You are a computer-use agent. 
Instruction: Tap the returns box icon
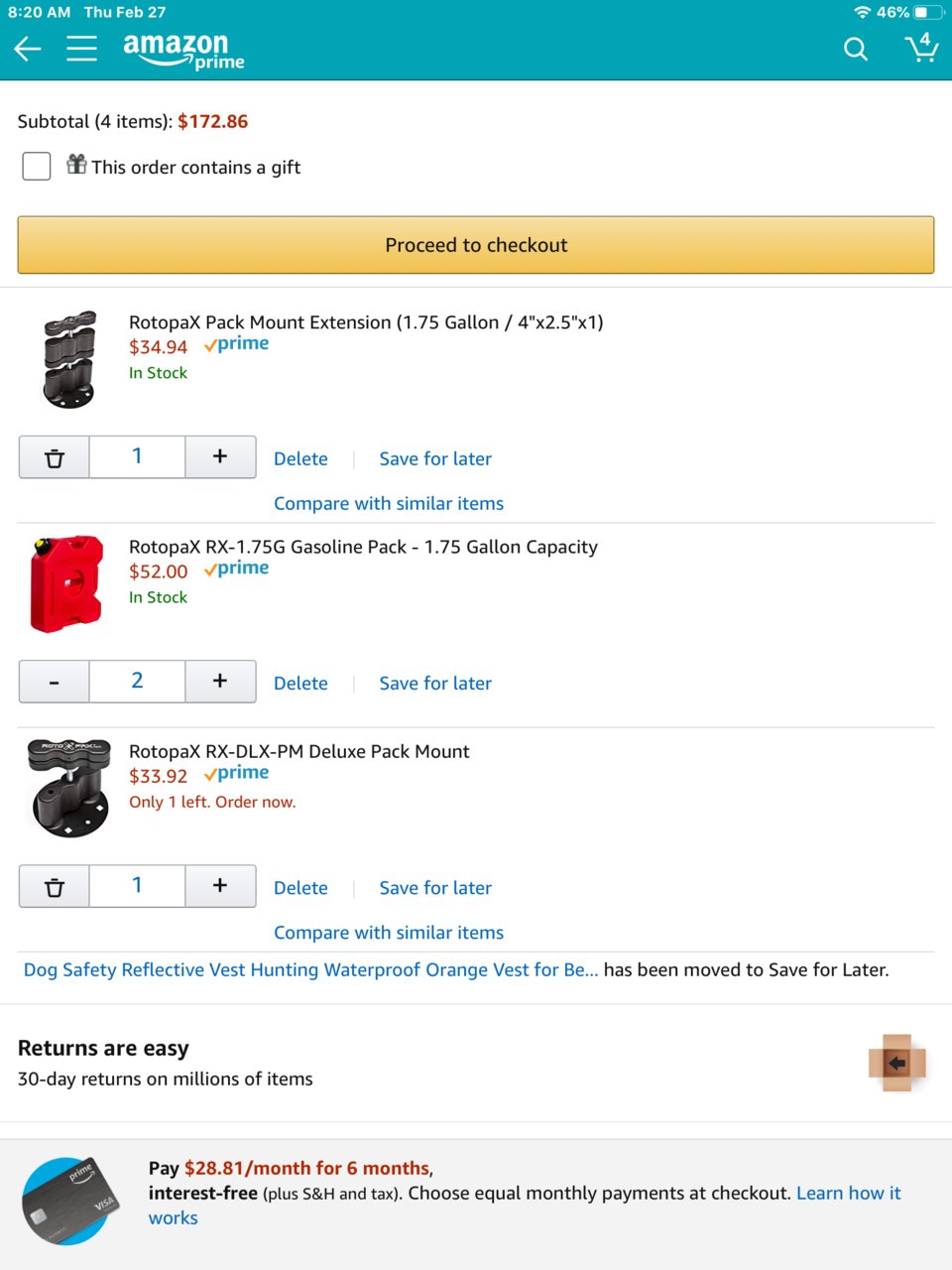click(897, 1063)
